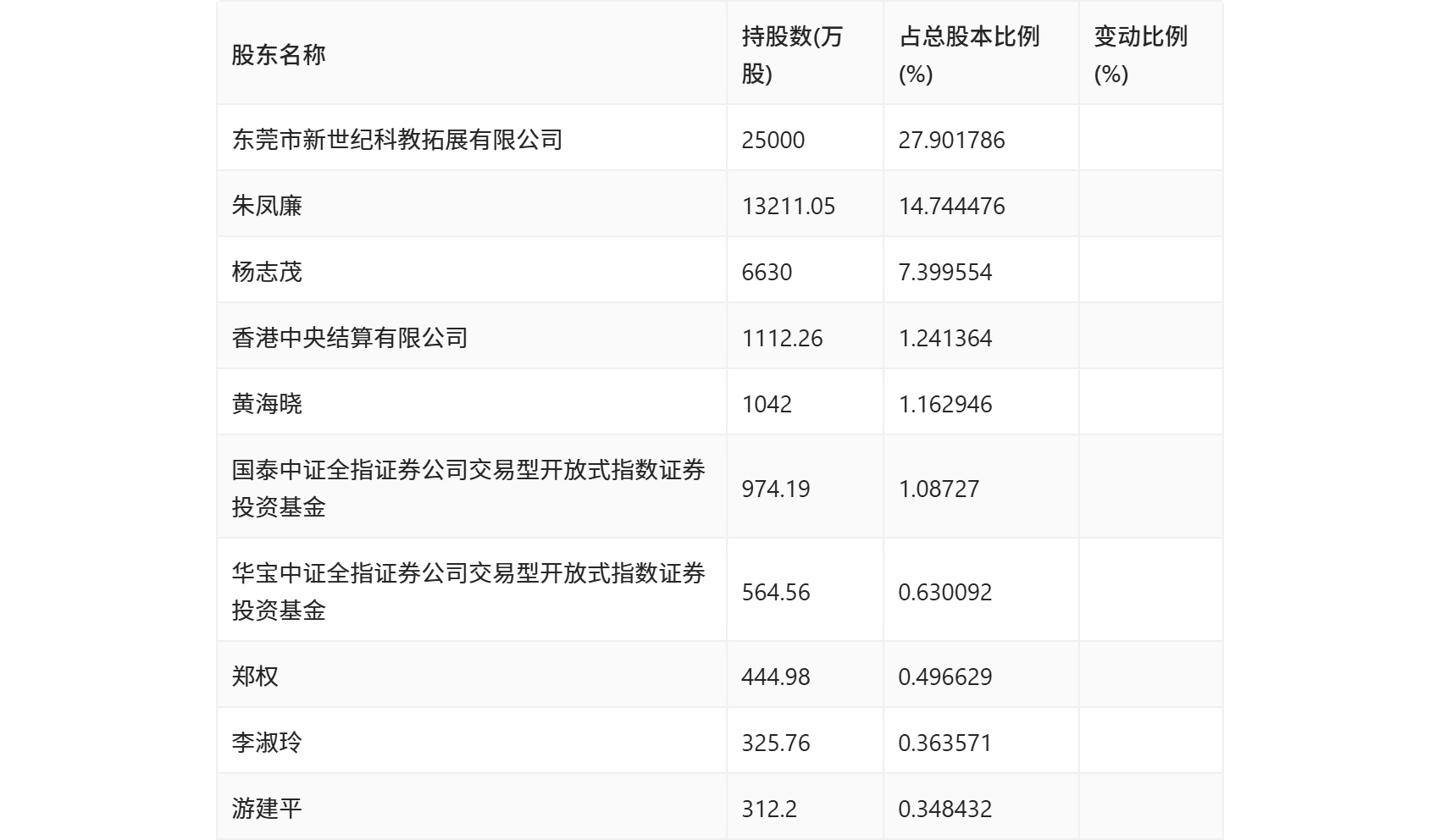Image resolution: width=1440 pixels, height=840 pixels.
Task: Click the percentage 14.744476
Action: 952,206
